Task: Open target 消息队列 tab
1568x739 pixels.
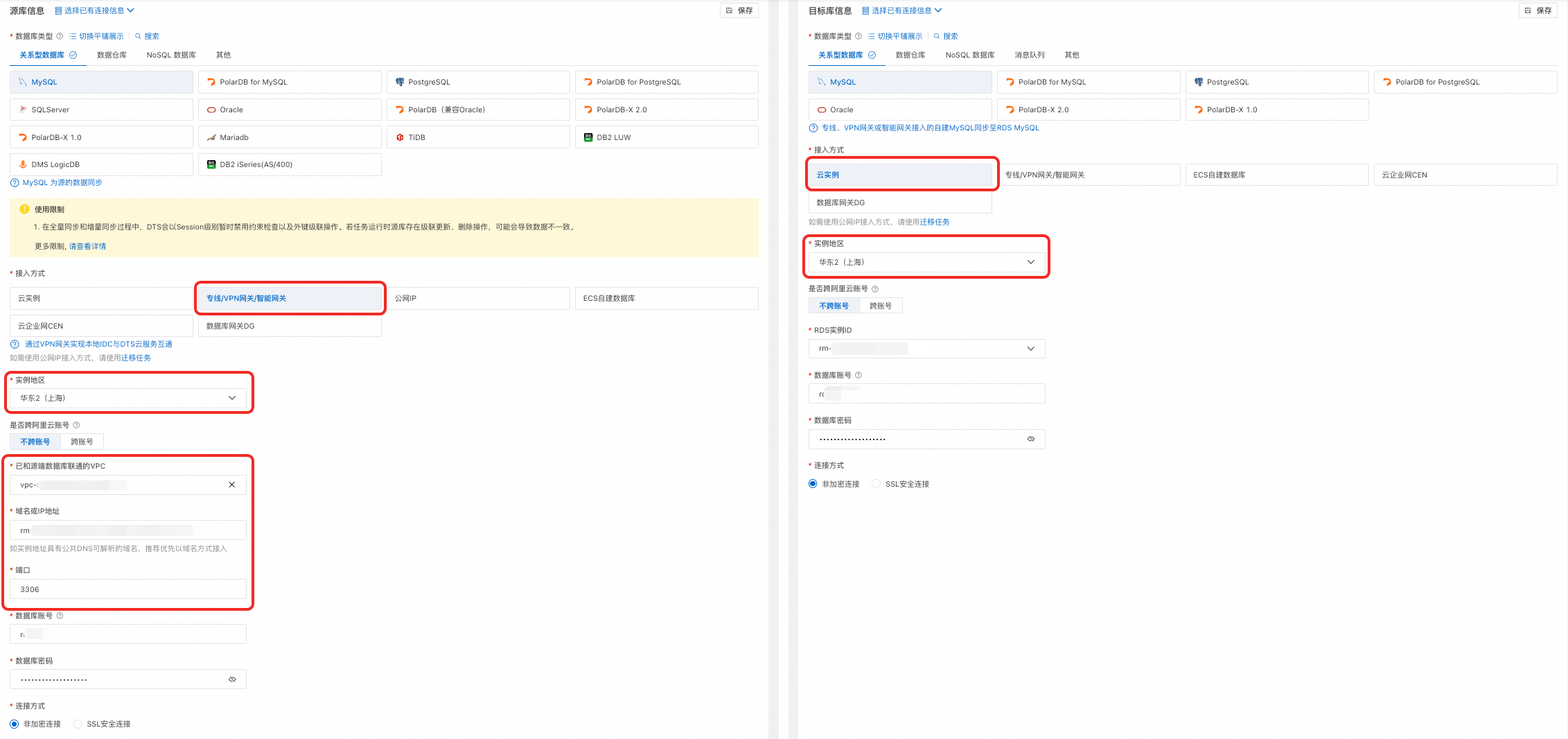Action: tap(1030, 55)
